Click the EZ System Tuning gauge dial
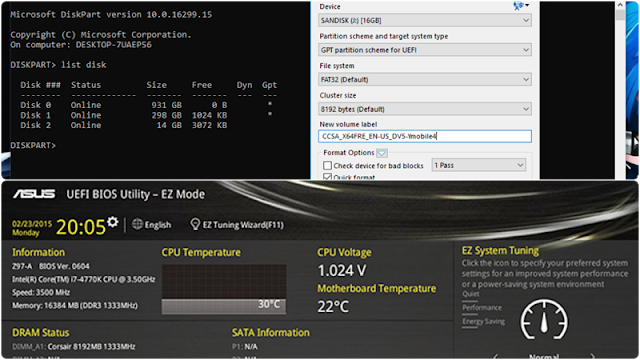640x360 pixels. pyautogui.click(x=544, y=320)
